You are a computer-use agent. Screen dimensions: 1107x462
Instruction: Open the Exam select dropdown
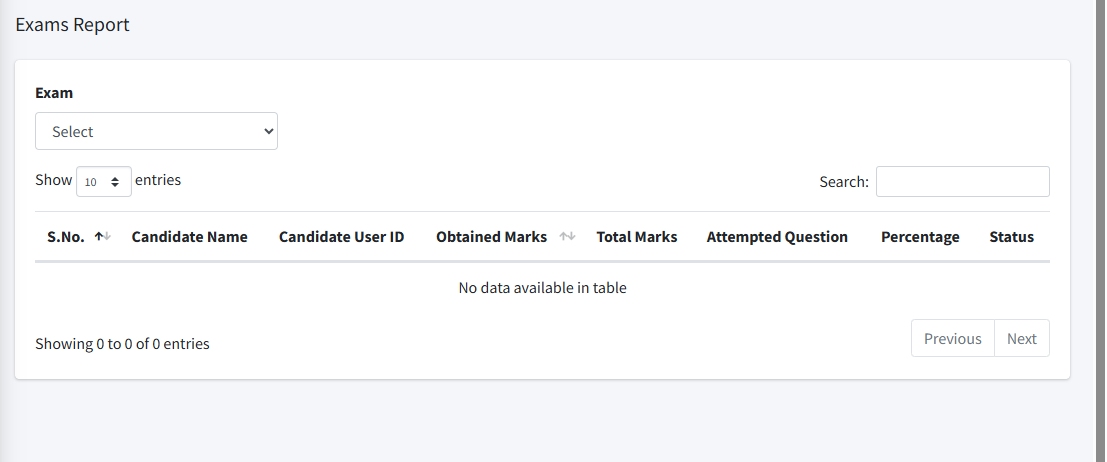point(156,131)
